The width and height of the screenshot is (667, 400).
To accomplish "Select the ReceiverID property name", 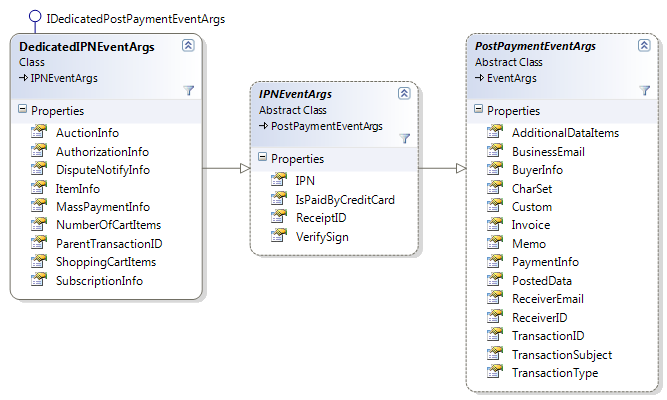I will pos(540,318).
